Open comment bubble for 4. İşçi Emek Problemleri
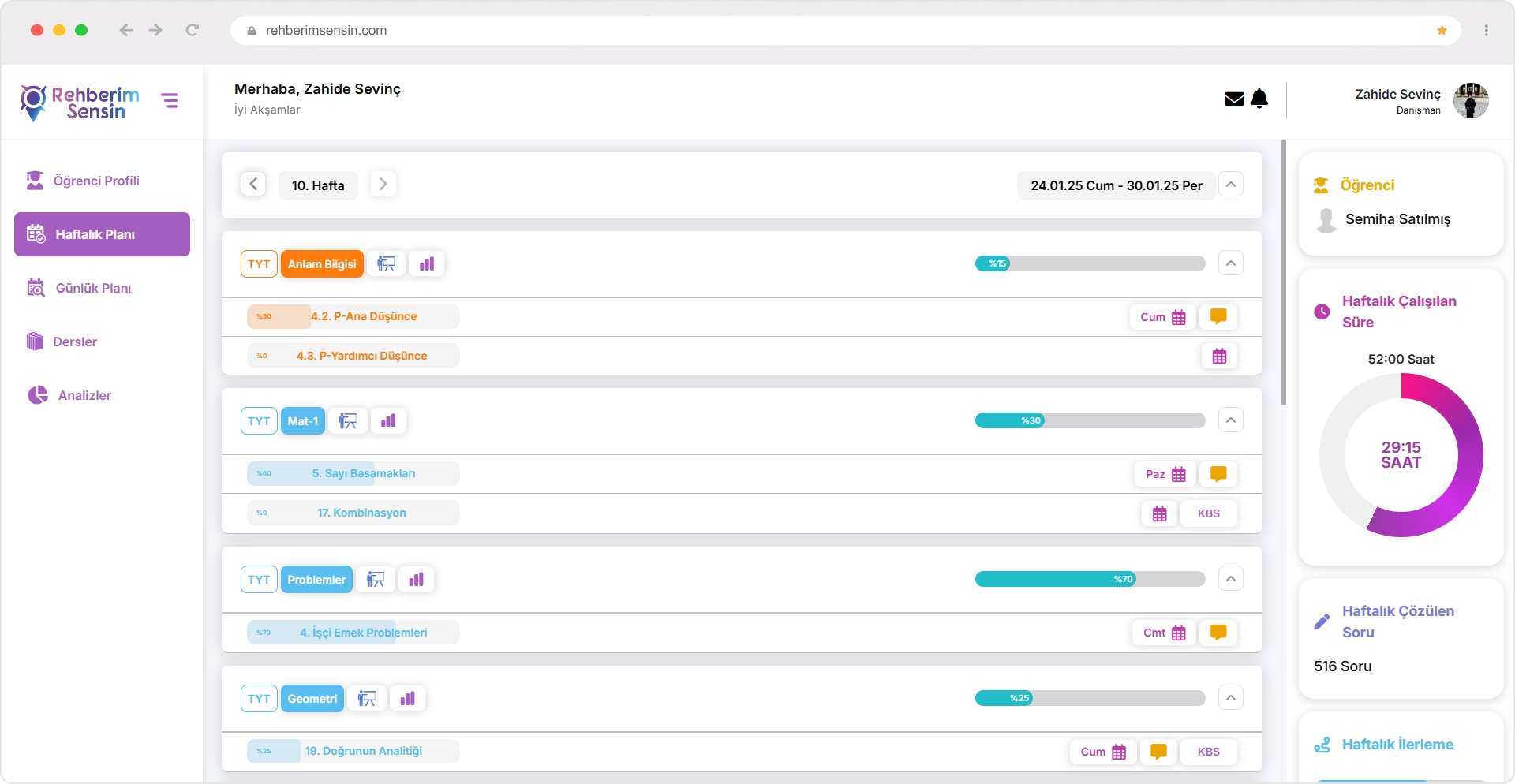Image resolution: width=1515 pixels, height=784 pixels. [x=1218, y=633]
